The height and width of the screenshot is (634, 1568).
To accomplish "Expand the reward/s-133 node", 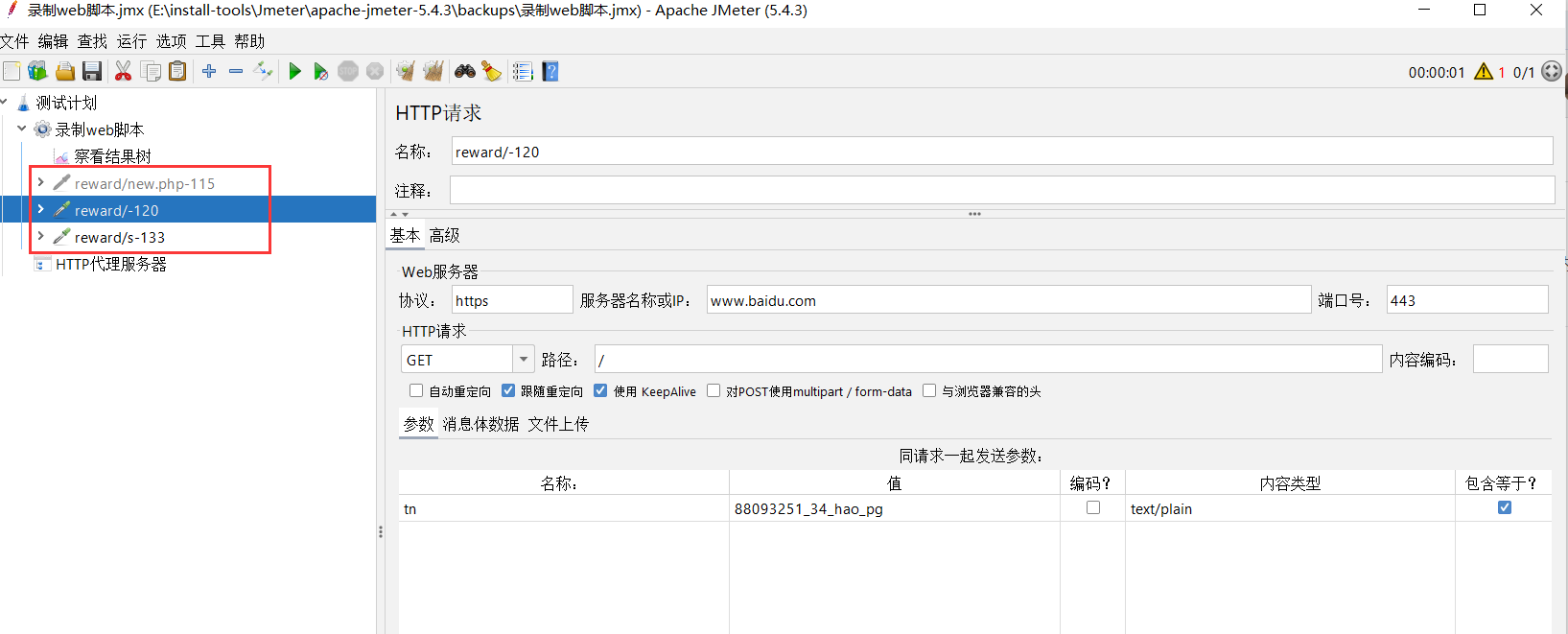I will 40,236.
